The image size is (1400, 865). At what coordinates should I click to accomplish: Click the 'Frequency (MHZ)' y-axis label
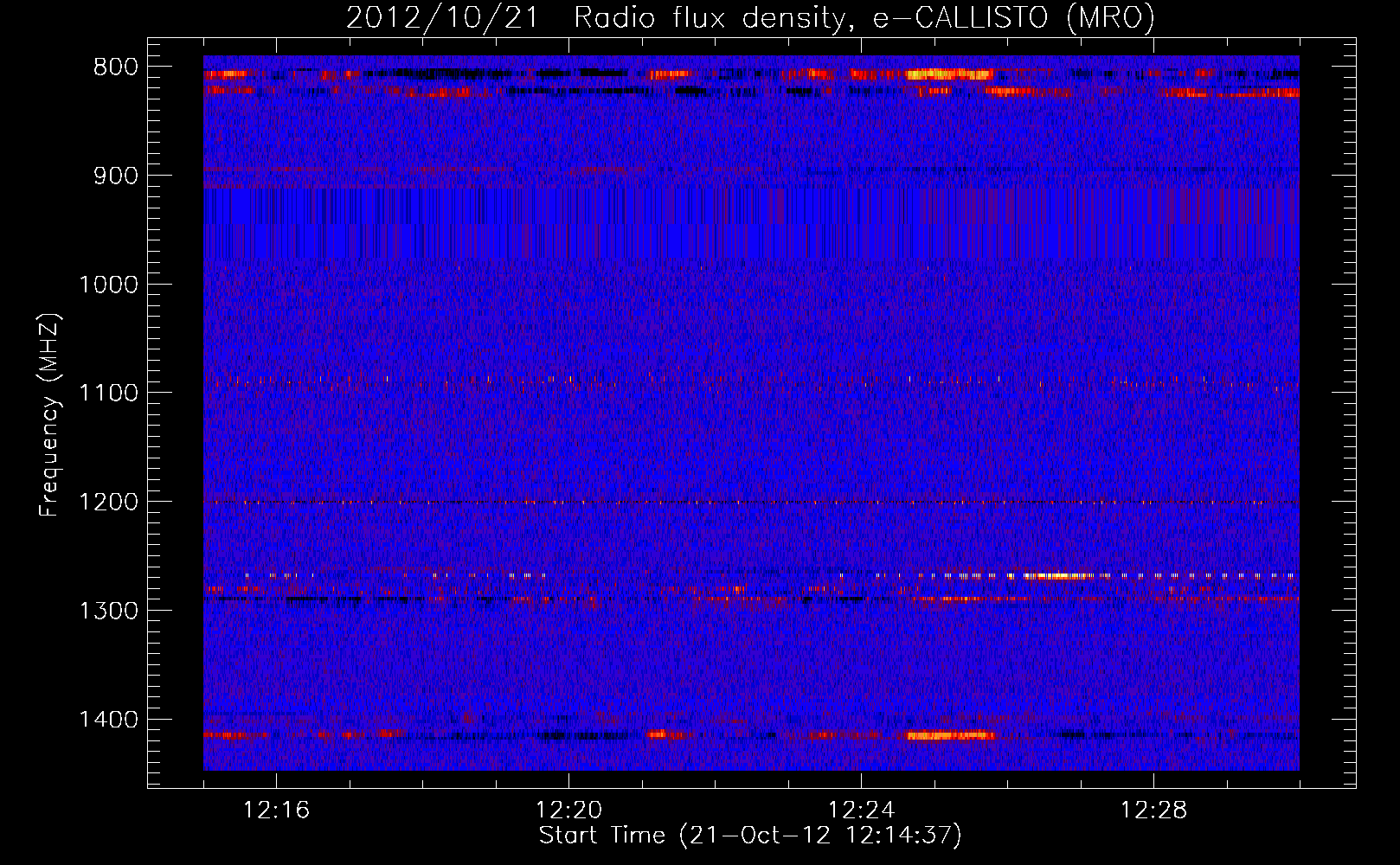coord(49,415)
